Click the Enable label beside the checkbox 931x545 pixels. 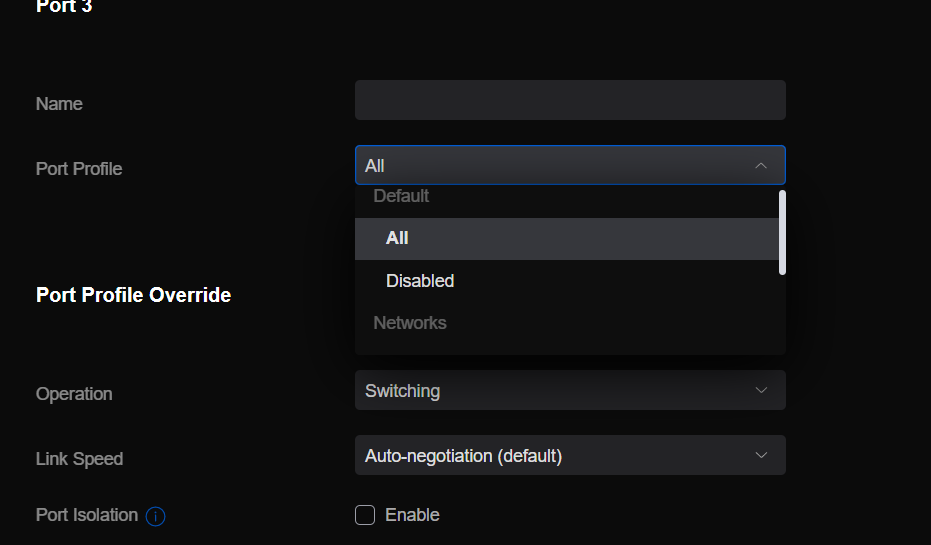(412, 515)
